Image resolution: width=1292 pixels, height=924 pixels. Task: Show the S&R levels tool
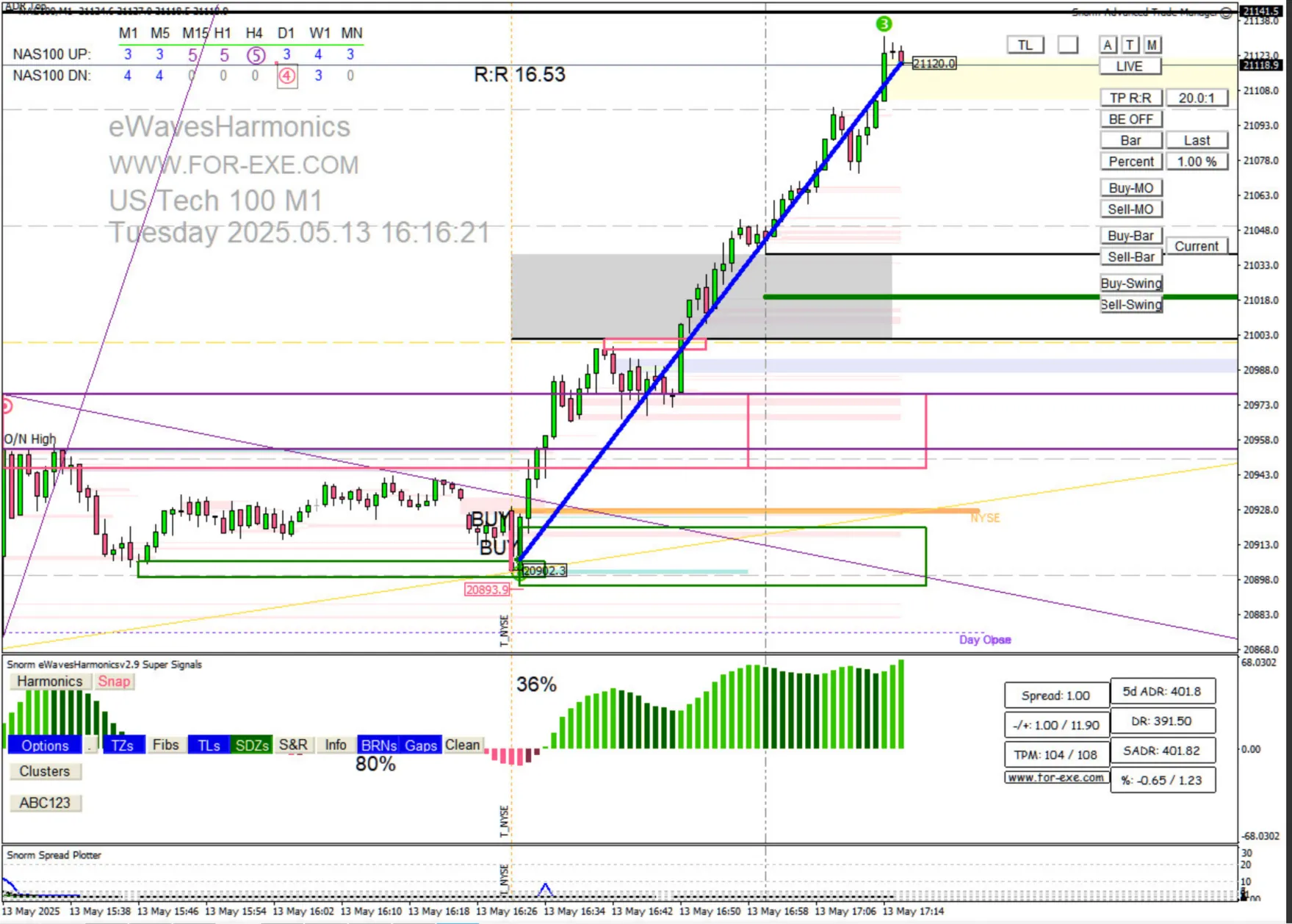(294, 745)
